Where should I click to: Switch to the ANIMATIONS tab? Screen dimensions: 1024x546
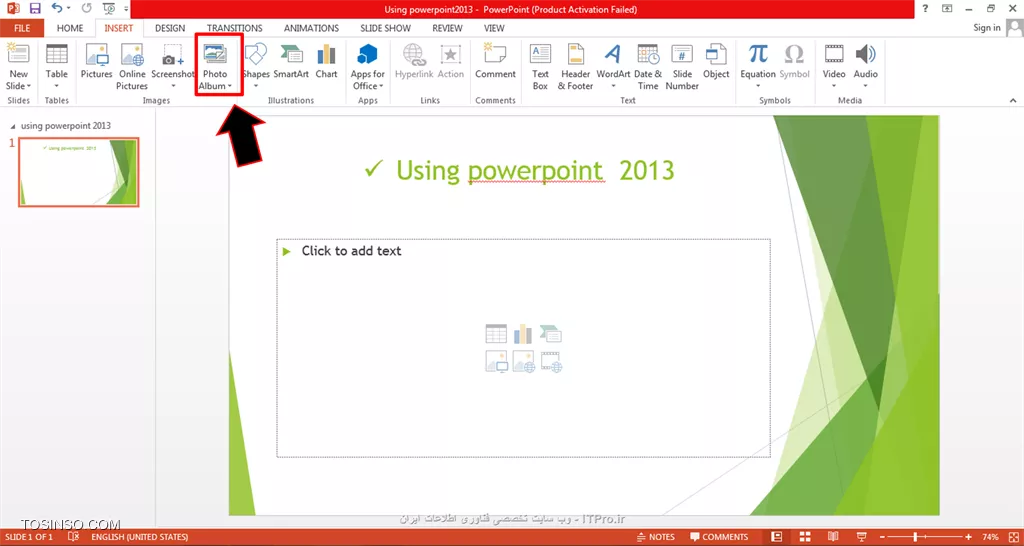tap(312, 28)
